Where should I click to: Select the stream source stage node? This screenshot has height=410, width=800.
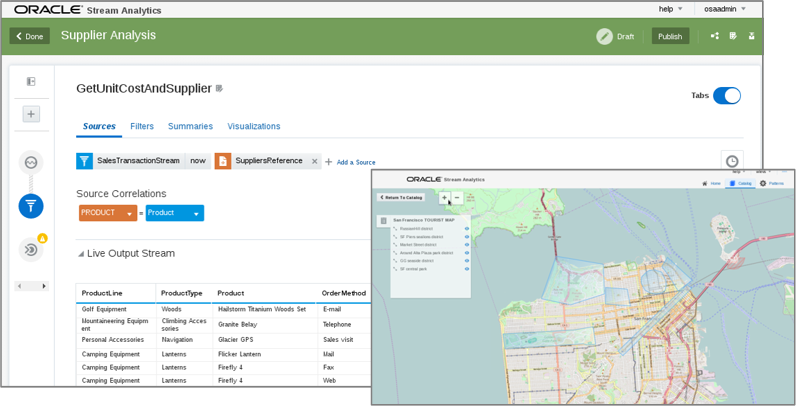[x=31, y=163]
